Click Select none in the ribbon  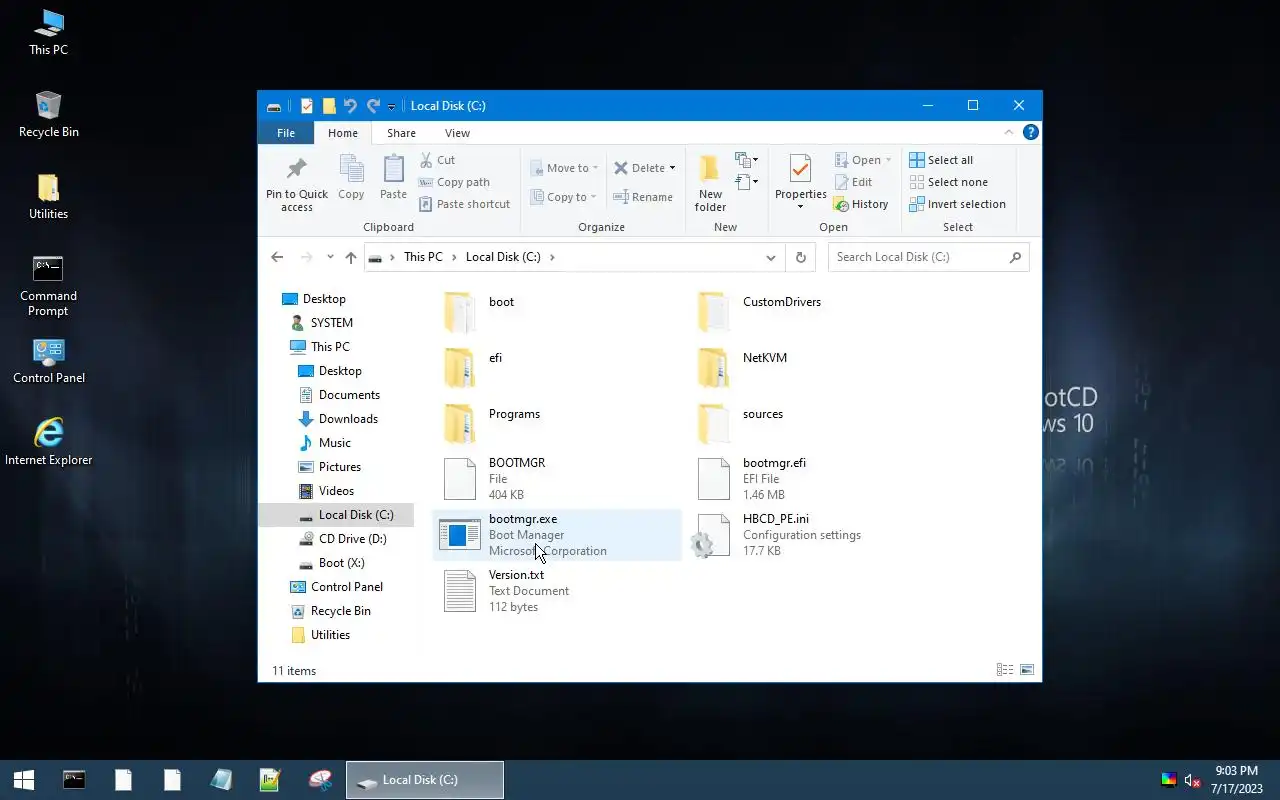pos(948,182)
